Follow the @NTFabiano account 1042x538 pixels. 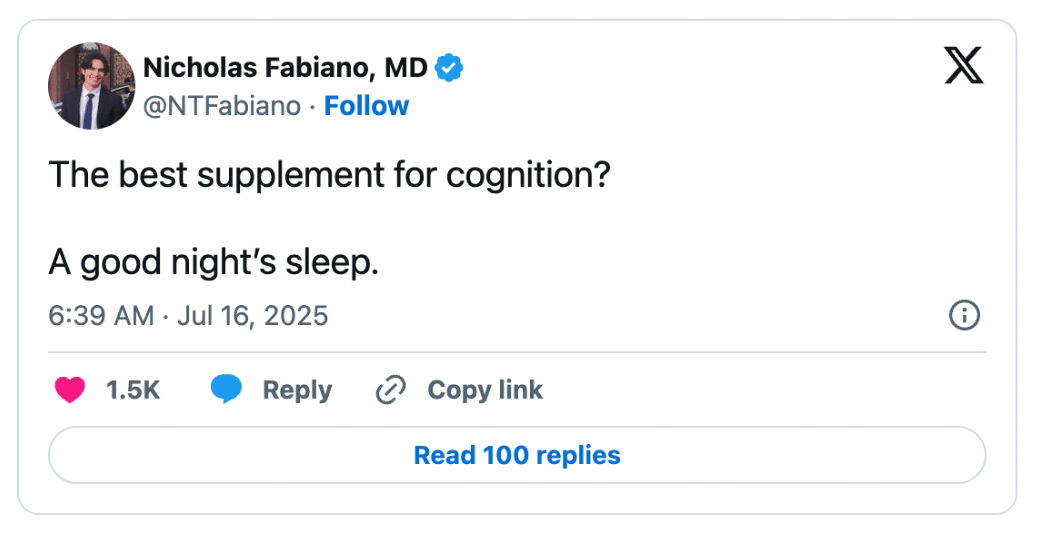click(x=366, y=106)
